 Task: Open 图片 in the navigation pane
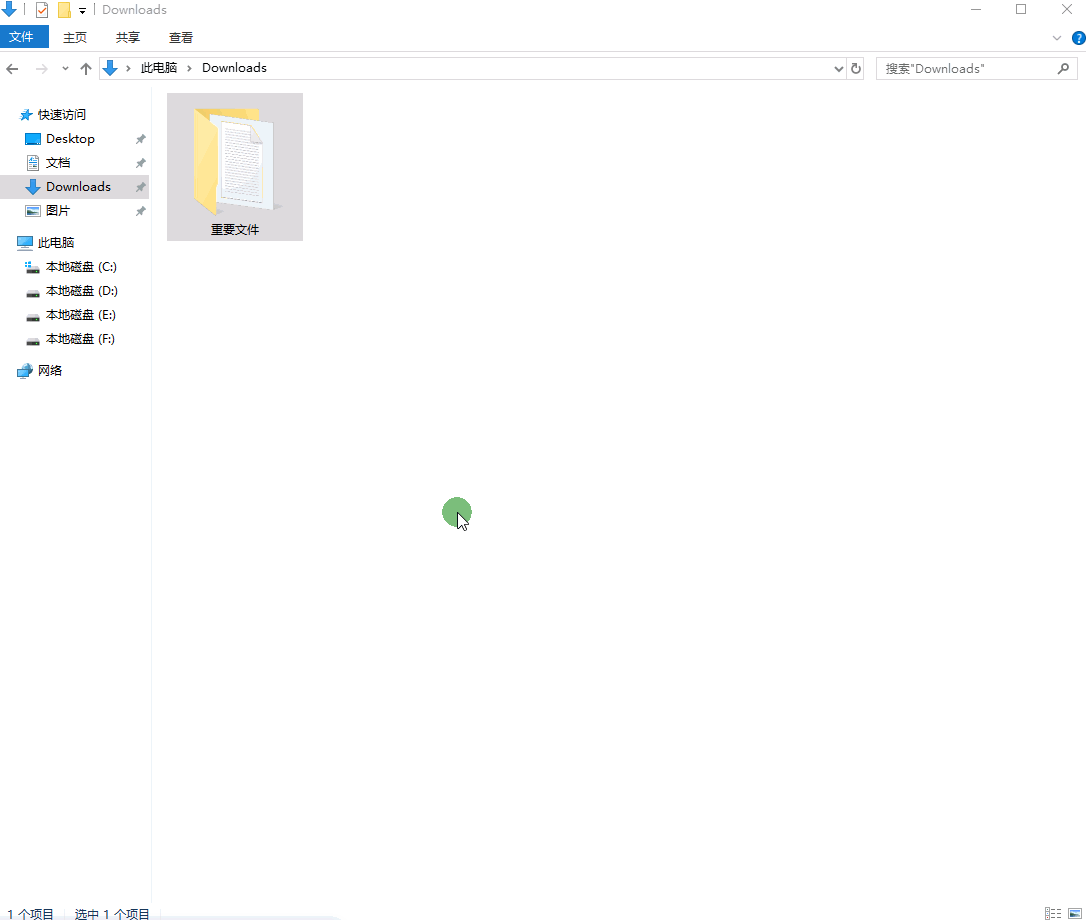tap(58, 211)
